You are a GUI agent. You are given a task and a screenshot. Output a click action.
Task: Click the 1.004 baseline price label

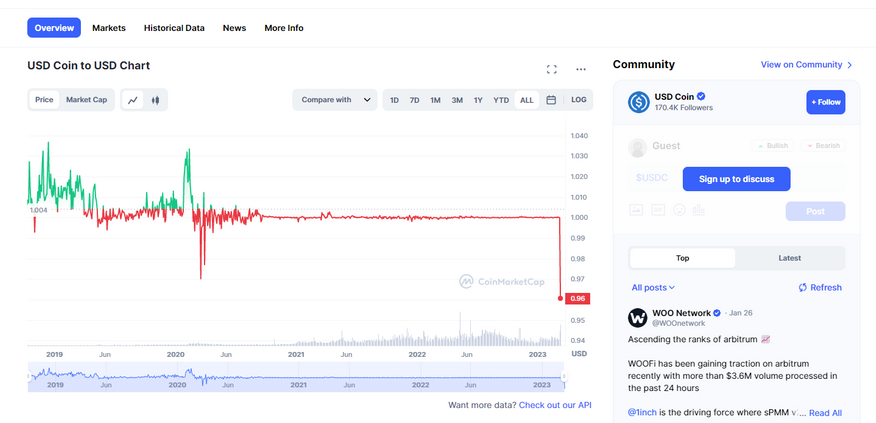click(x=39, y=210)
